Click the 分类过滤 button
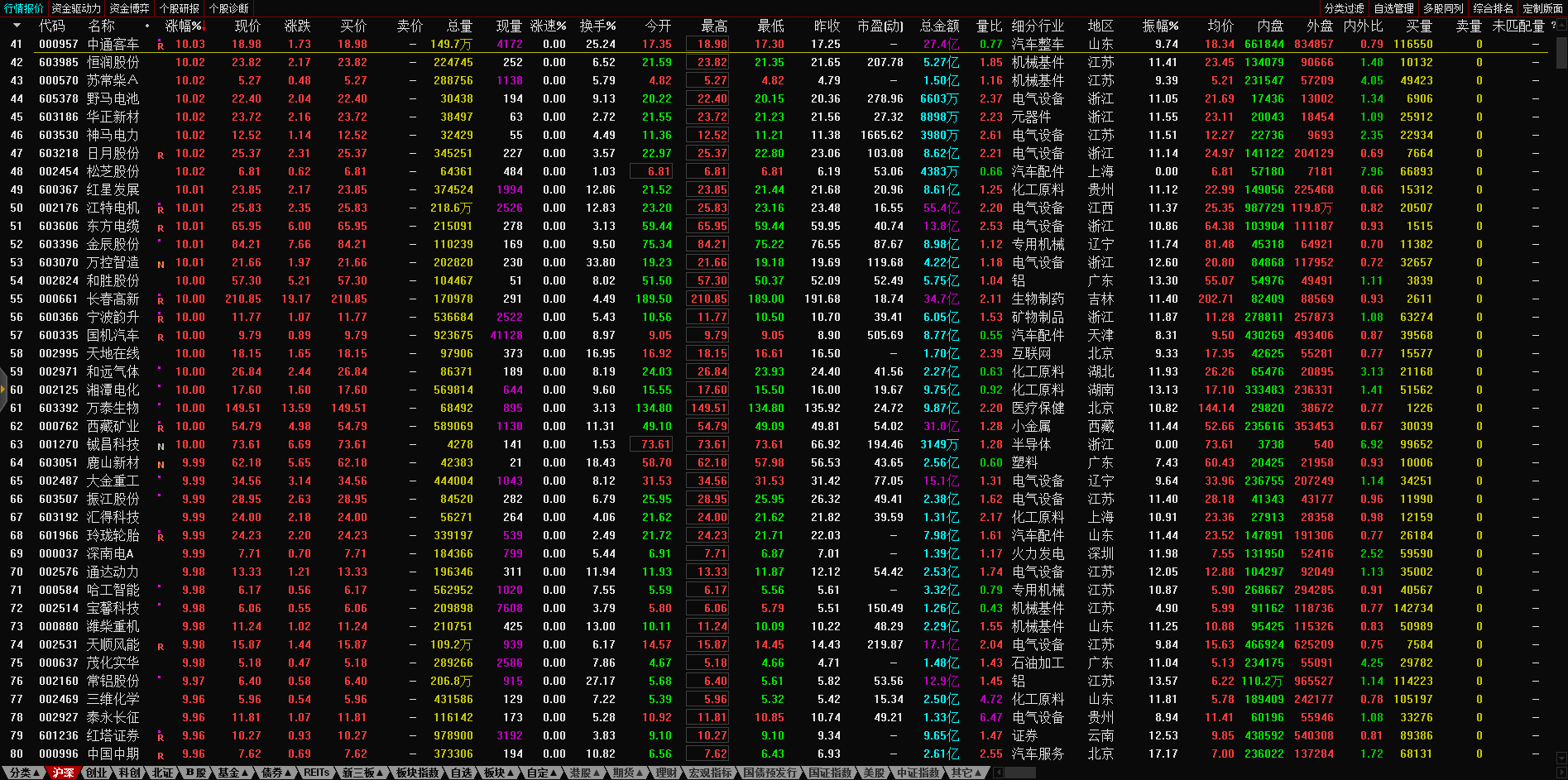 [1344, 8]
